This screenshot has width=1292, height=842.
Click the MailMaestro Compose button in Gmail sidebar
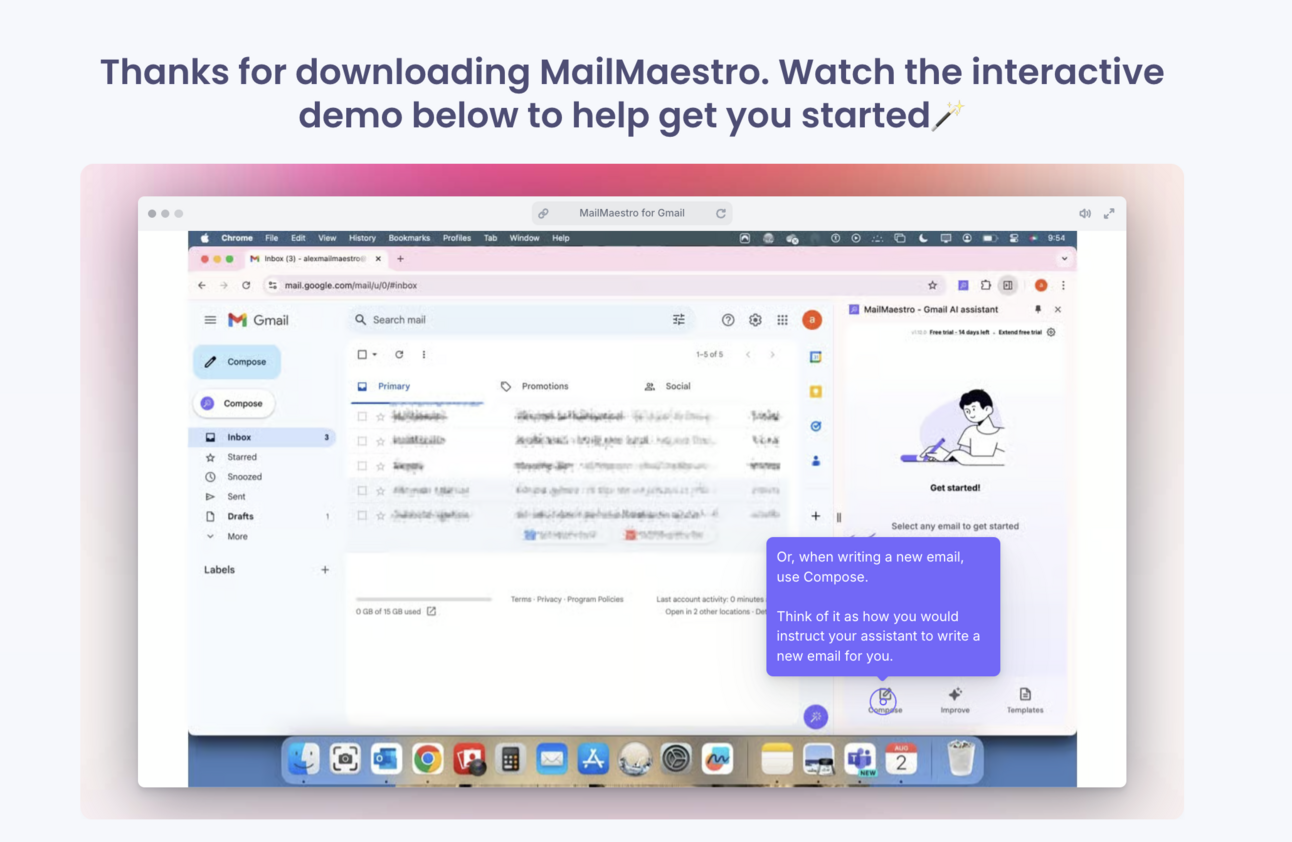click(x=234, y=403)
